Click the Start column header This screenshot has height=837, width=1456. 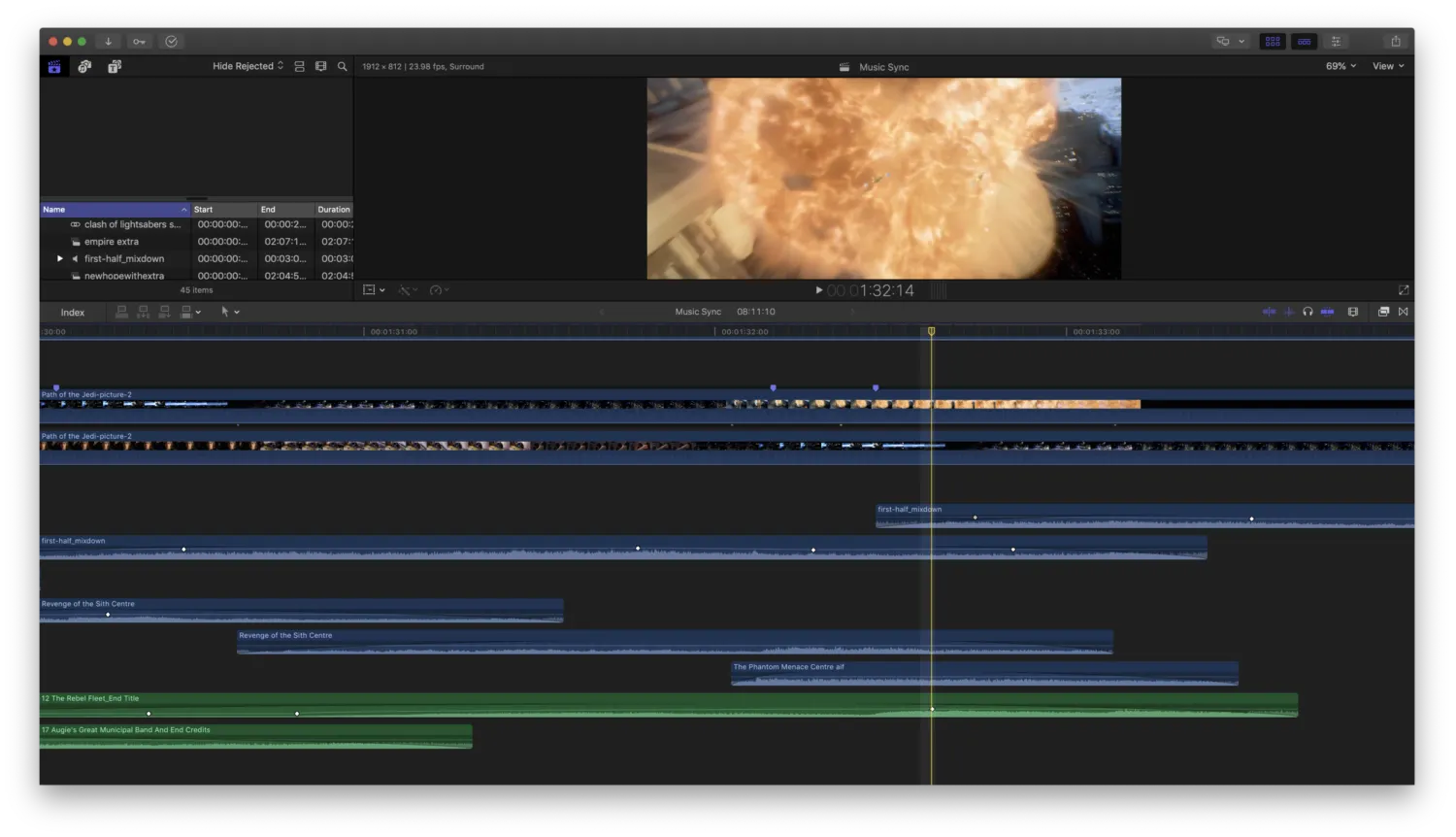tap(223, 209)
